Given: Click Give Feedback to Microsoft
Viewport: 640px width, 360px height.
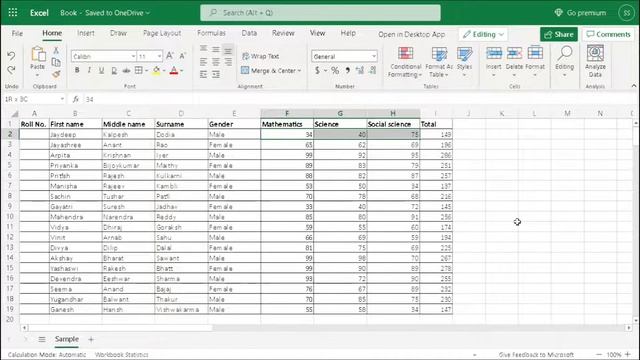Looking at the screenshot, I should coord(536,355).
